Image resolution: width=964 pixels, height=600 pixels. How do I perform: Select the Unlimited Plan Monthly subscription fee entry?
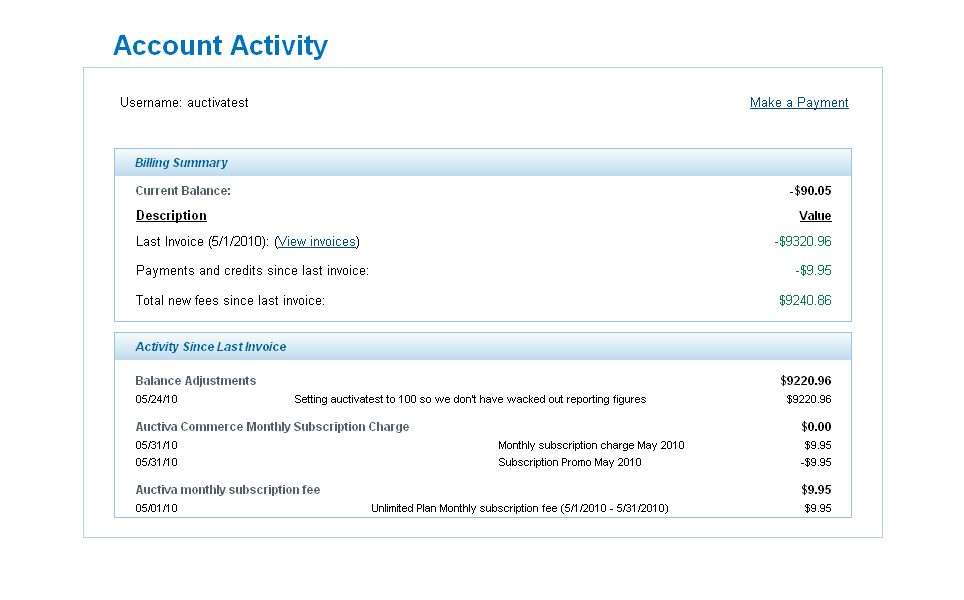point(518,508)
